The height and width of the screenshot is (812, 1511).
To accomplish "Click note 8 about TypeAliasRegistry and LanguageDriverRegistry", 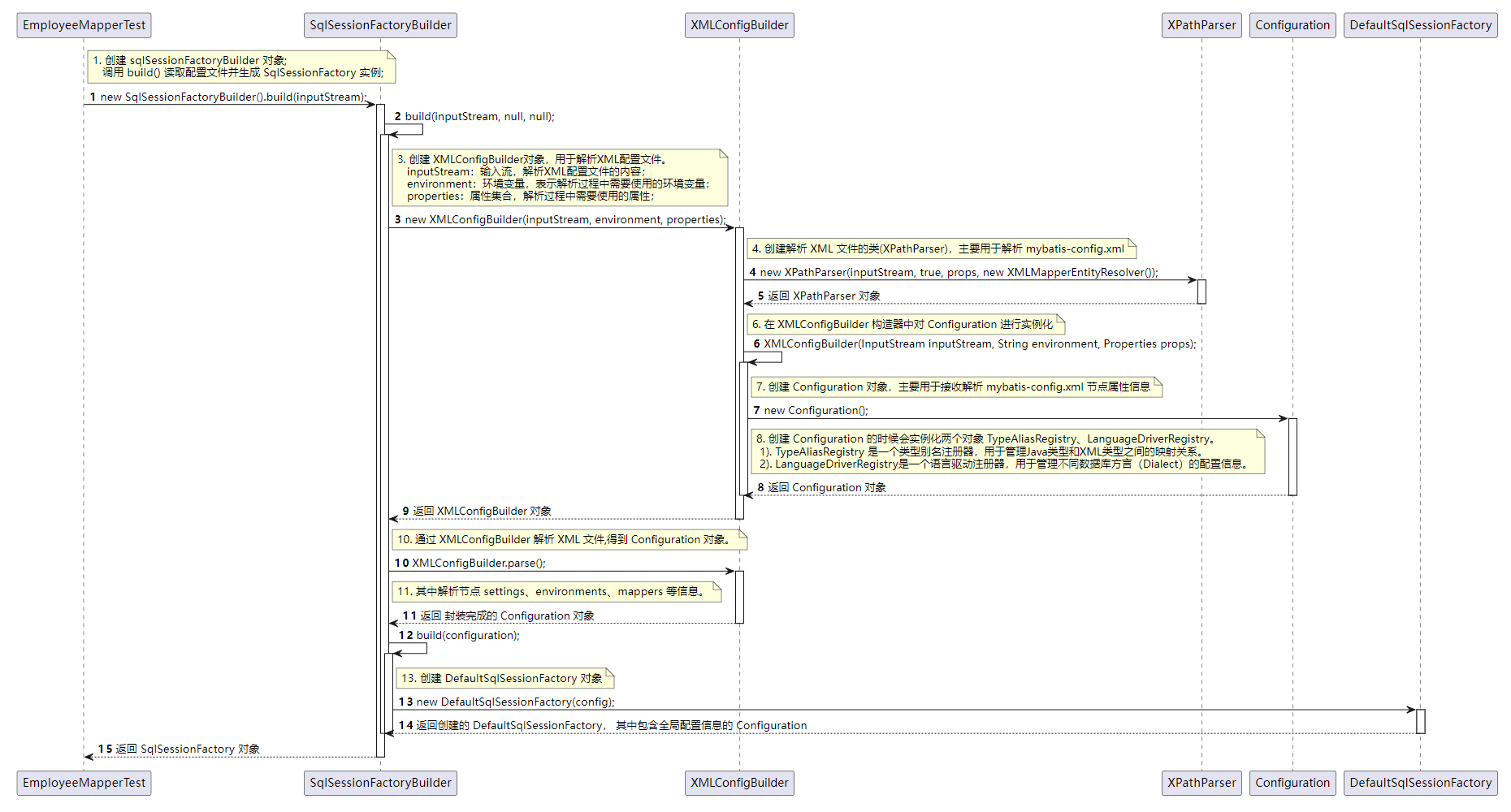I will pyautogui.click(x=1008, y=451).
